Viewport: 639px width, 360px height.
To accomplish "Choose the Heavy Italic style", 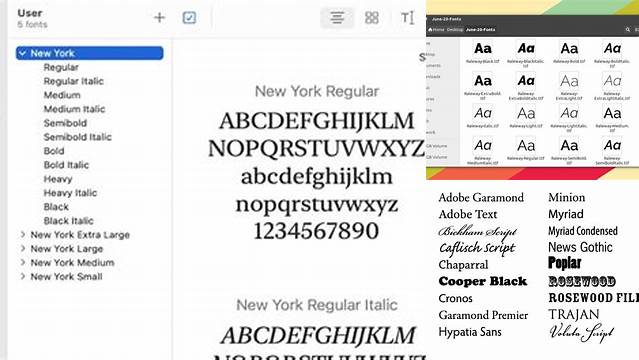I will click(x=70, y=193).
